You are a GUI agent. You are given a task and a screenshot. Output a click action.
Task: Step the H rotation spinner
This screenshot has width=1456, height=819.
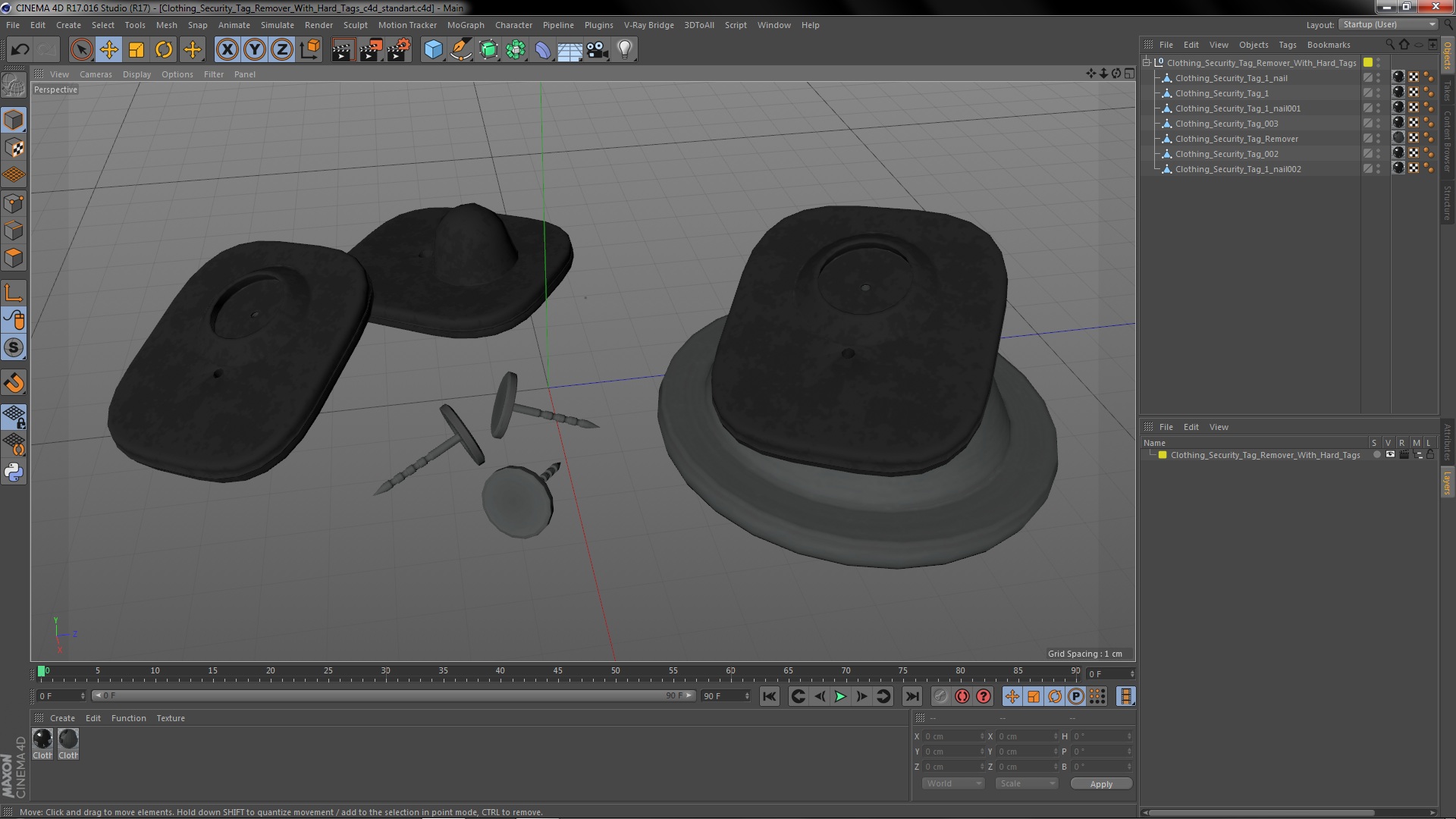coord(1129,736)
